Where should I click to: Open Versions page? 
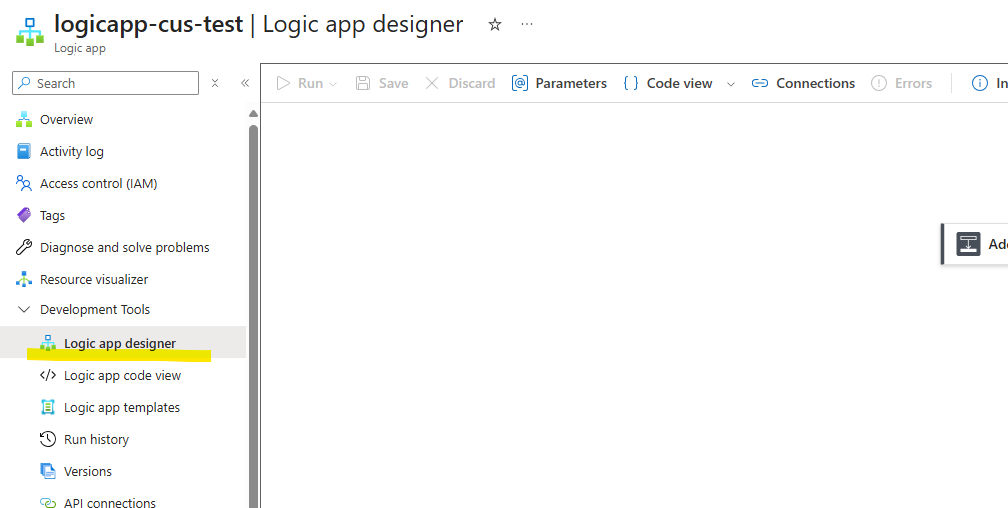coord(87,471)
